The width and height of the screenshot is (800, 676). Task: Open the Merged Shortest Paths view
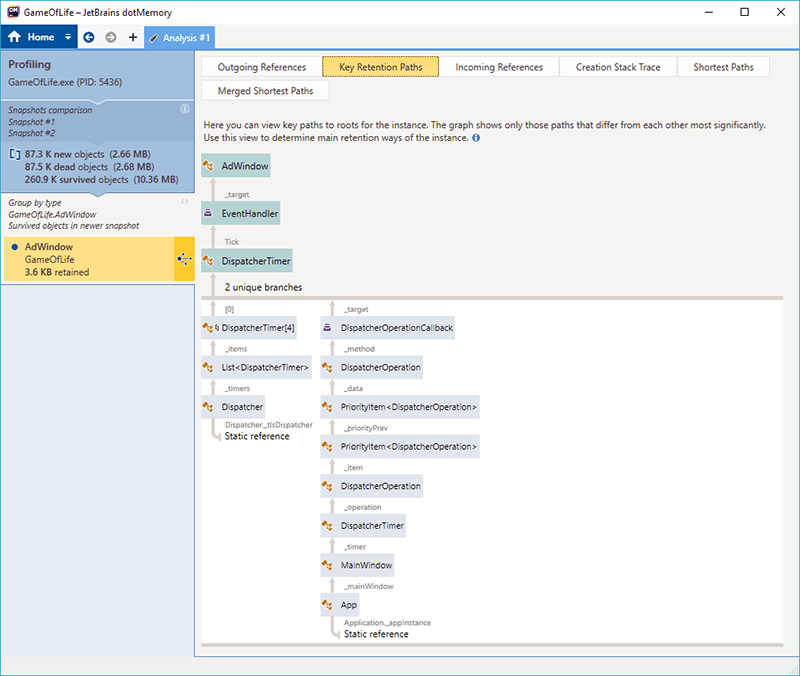tap(265, 91)
